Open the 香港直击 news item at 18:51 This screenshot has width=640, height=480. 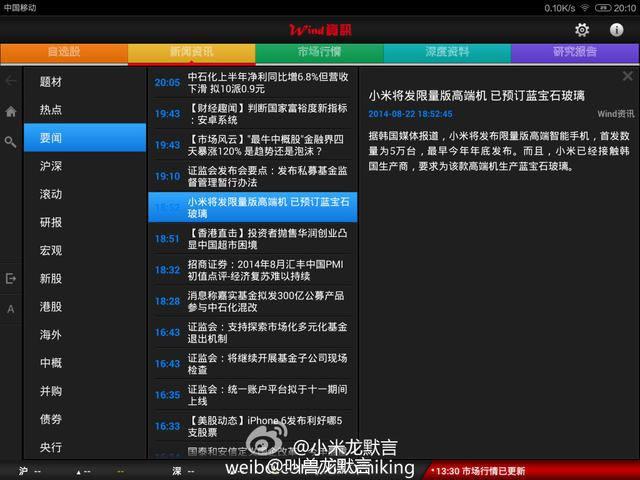coord(252,238)
